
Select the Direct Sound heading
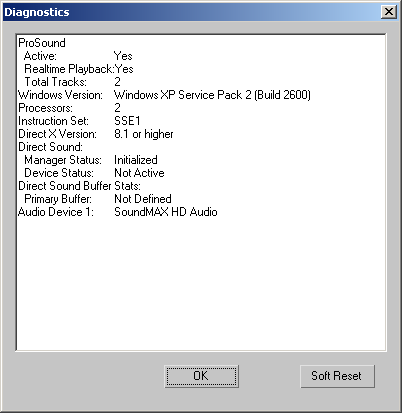pos(50,147)
